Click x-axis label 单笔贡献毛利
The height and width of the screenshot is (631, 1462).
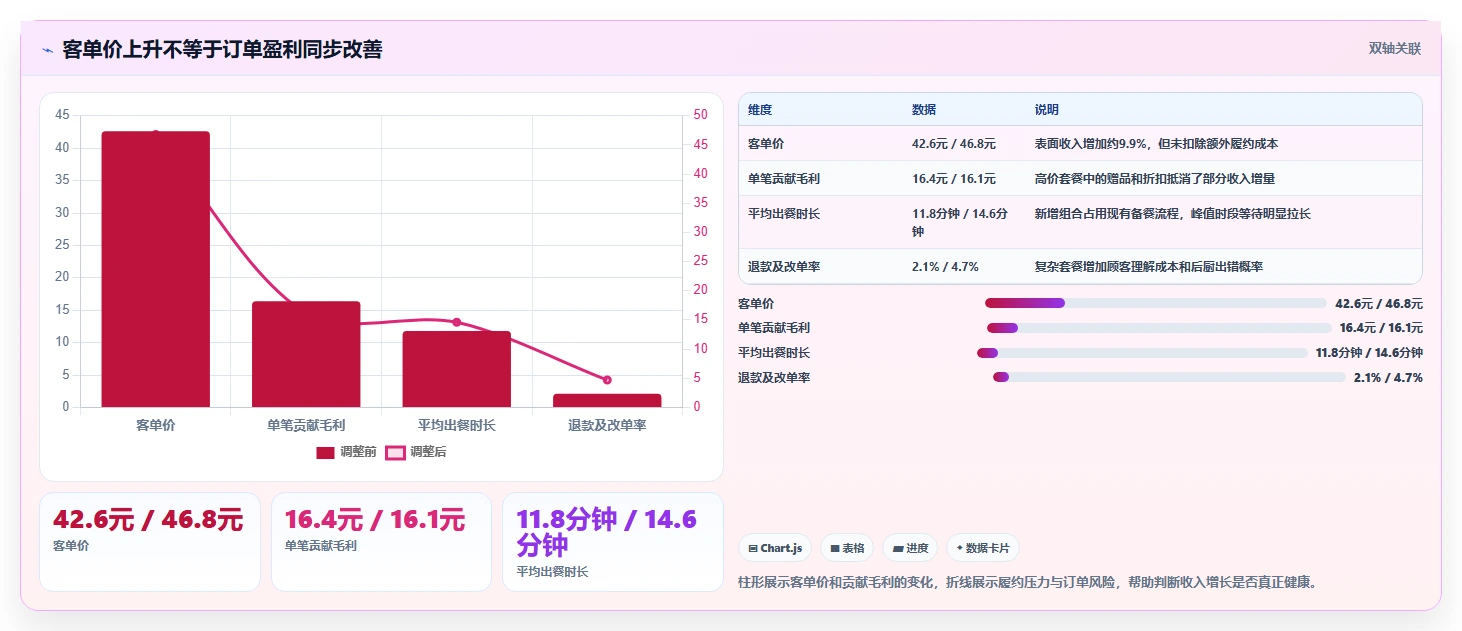[306, 425]
